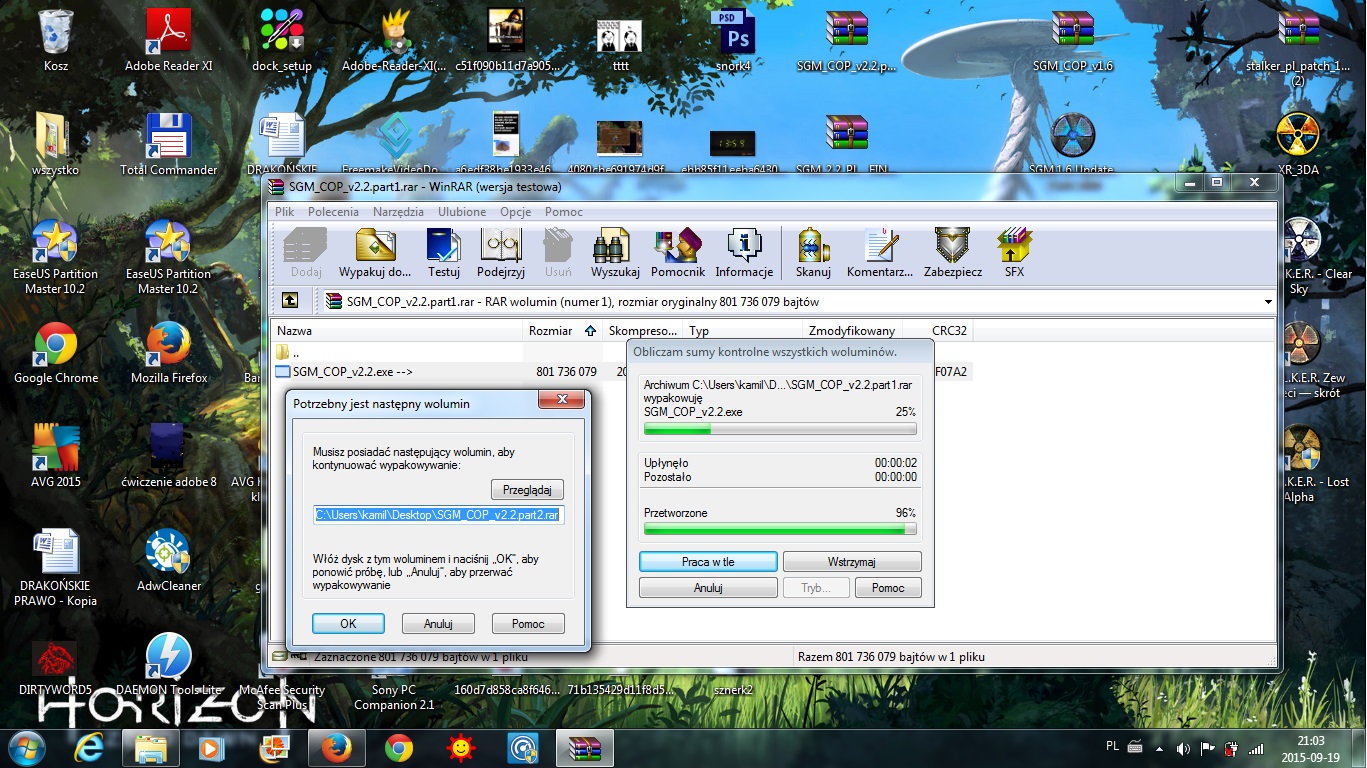Sort by Nazwa column header
The height and width of the screenshot is (768, 1367).
coord(397,331)
